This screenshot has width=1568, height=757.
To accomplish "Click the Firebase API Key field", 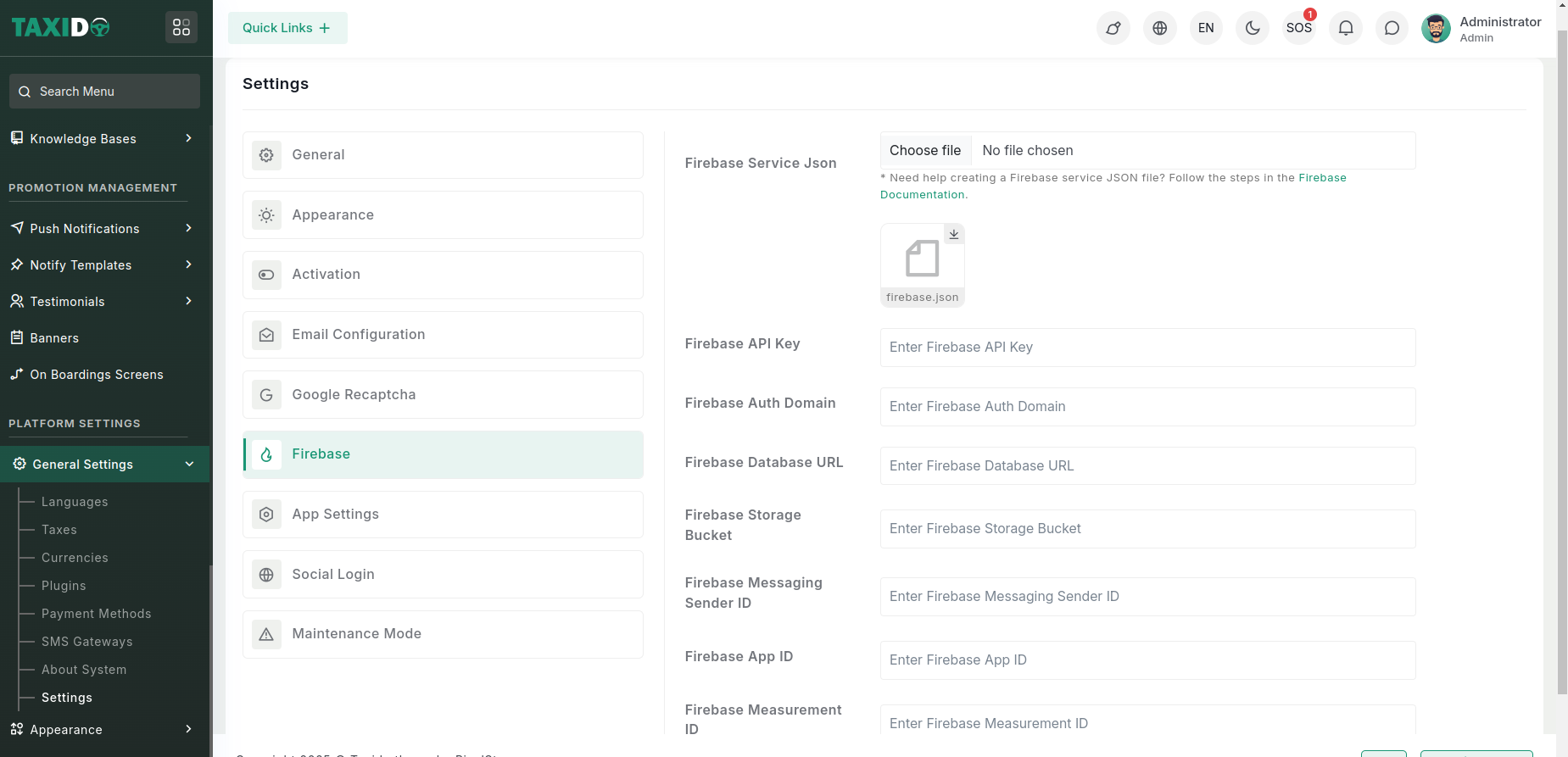I will click(1147, 348).
